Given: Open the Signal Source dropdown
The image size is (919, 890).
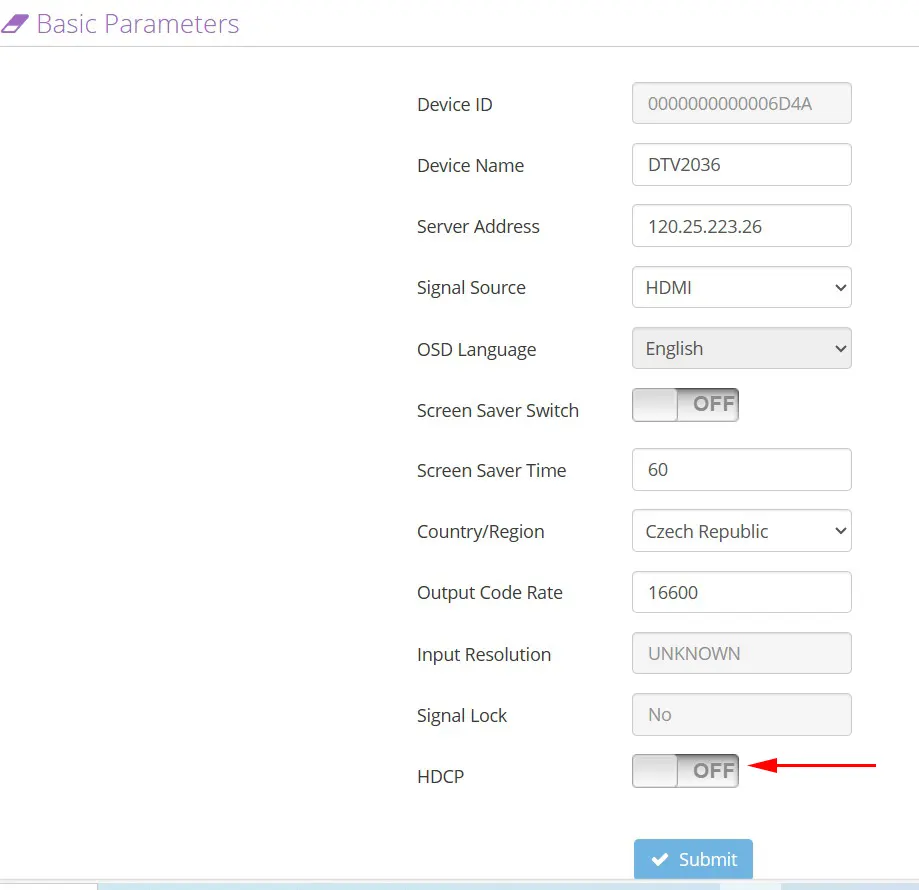Looking at the screenshot, I should (741, 287).
